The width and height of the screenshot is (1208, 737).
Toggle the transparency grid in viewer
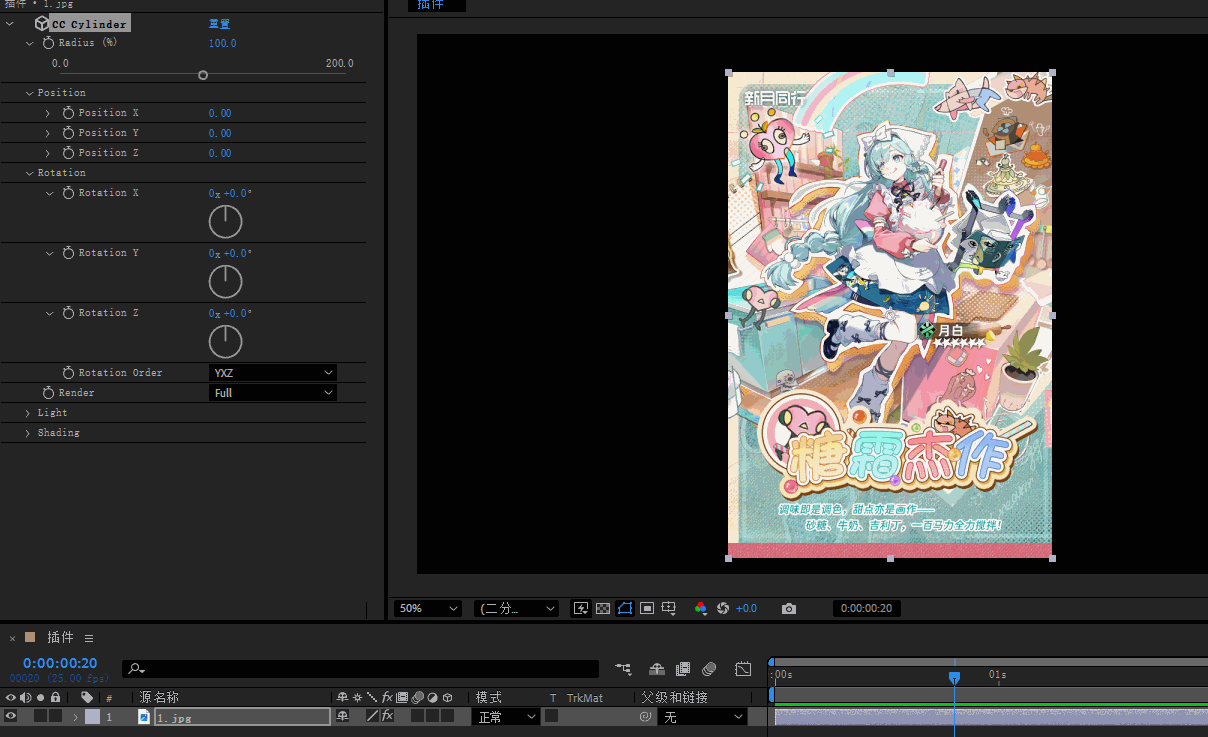603,608
